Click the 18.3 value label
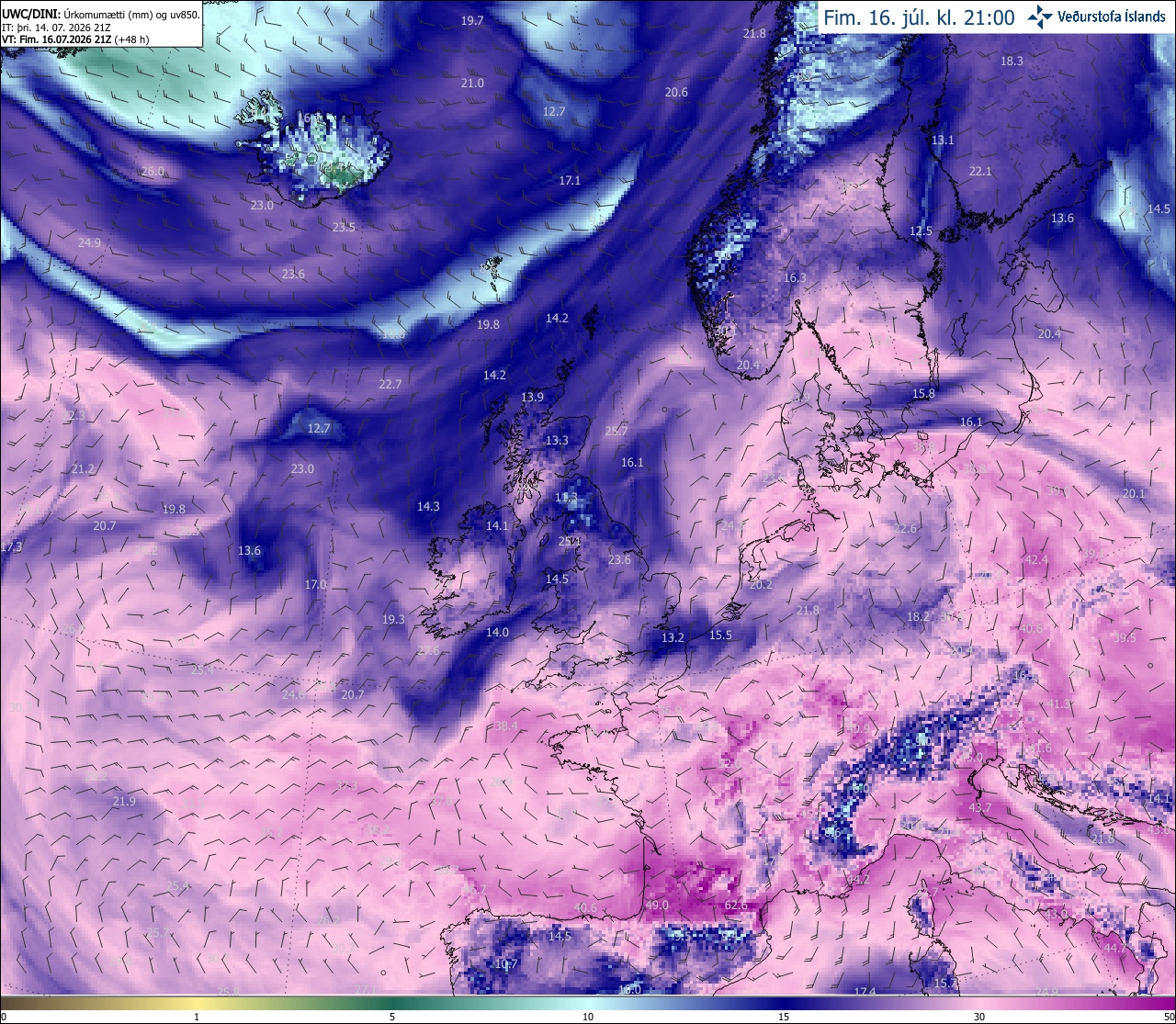The height and width of the screenshot is (1024, 1176). click(1012, 61)
